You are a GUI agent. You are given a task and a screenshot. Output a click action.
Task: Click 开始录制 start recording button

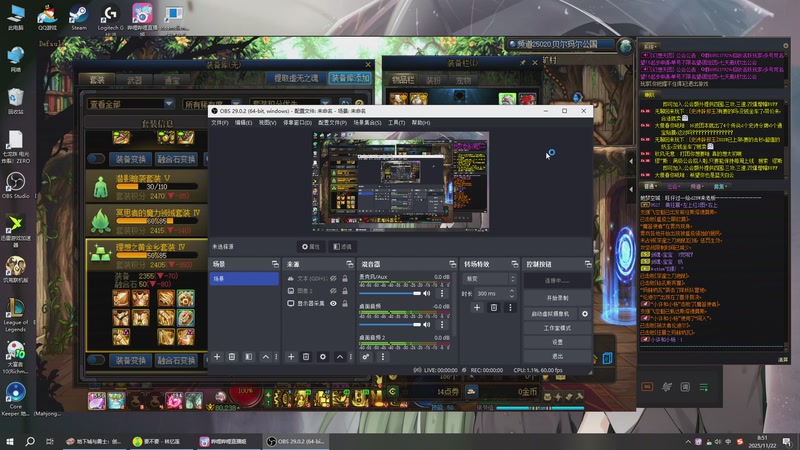click(557, 298)
